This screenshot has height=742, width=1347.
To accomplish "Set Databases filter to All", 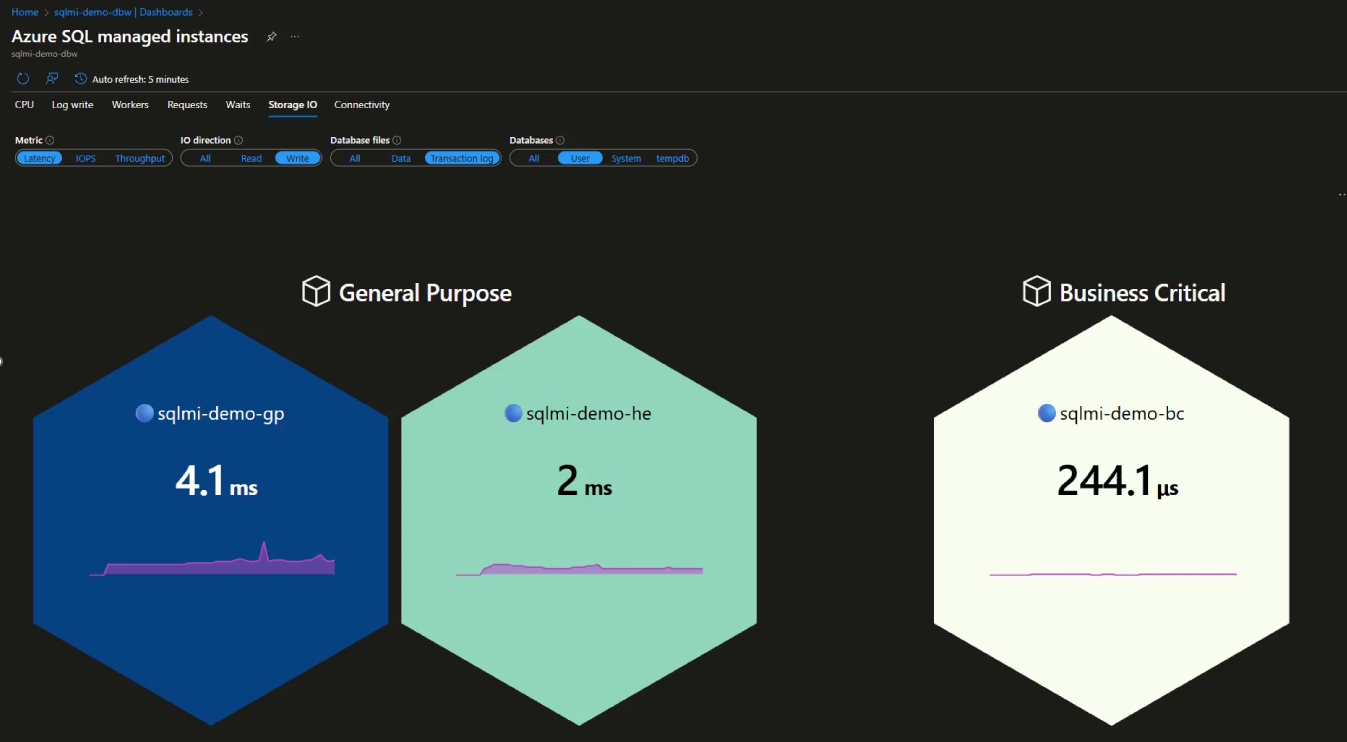I will [x=534, y=158].
